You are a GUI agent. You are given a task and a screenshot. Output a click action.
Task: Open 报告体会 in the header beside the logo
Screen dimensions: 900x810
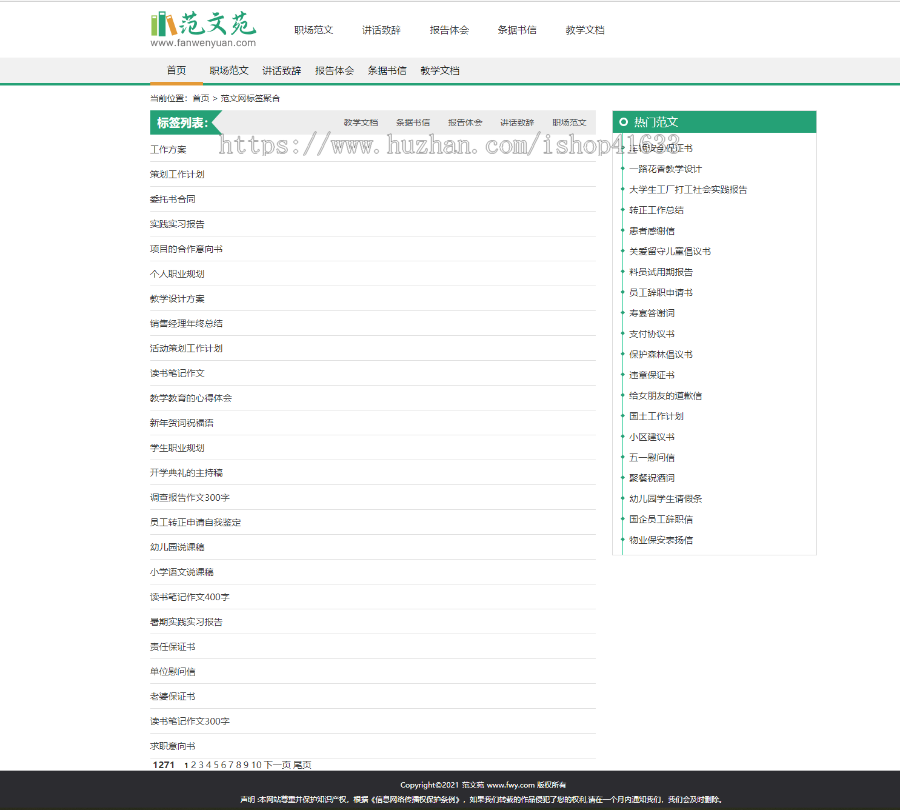click(449, 30)
